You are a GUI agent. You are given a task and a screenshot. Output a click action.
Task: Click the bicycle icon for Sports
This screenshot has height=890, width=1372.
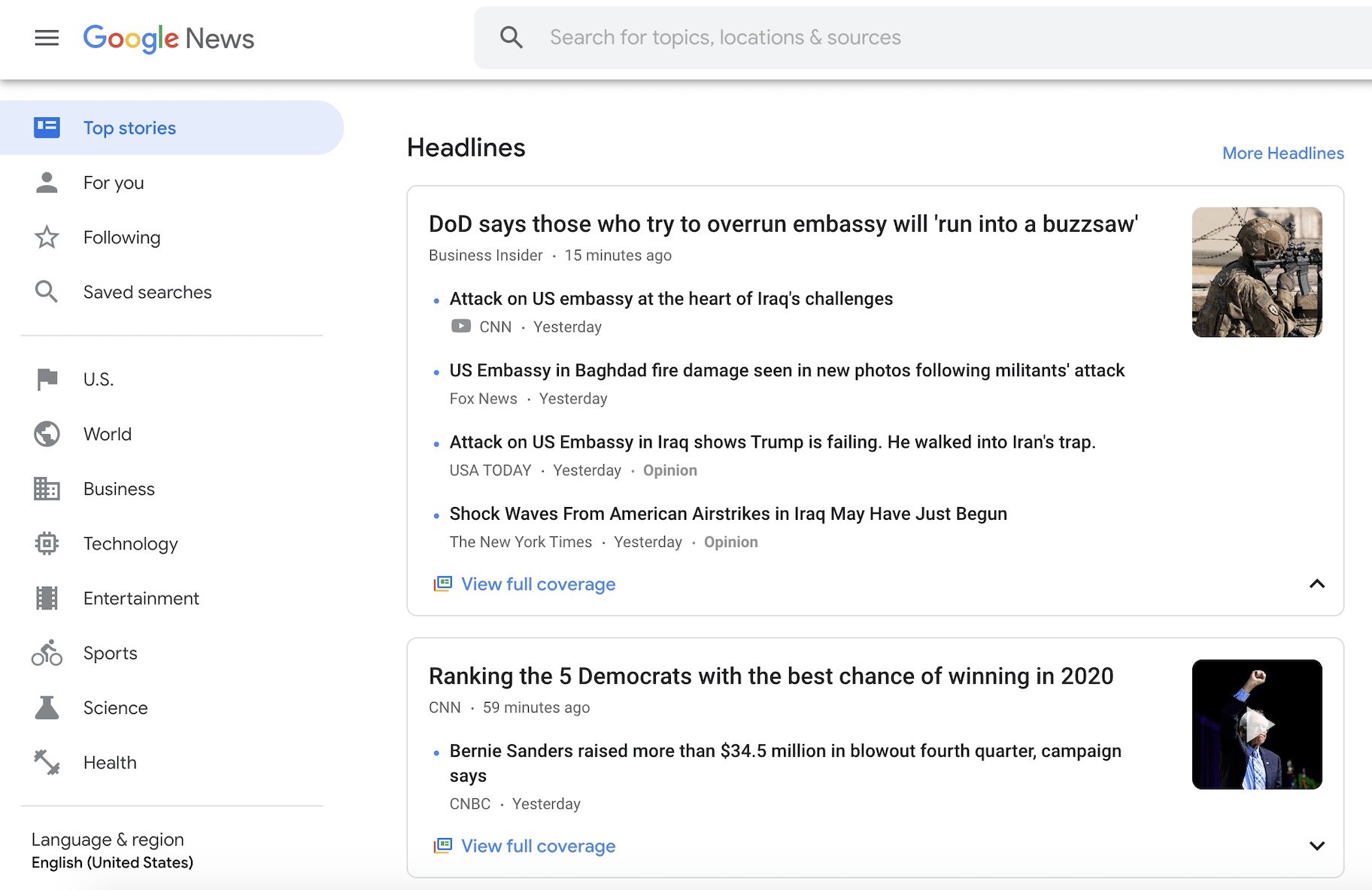[47, 653]
